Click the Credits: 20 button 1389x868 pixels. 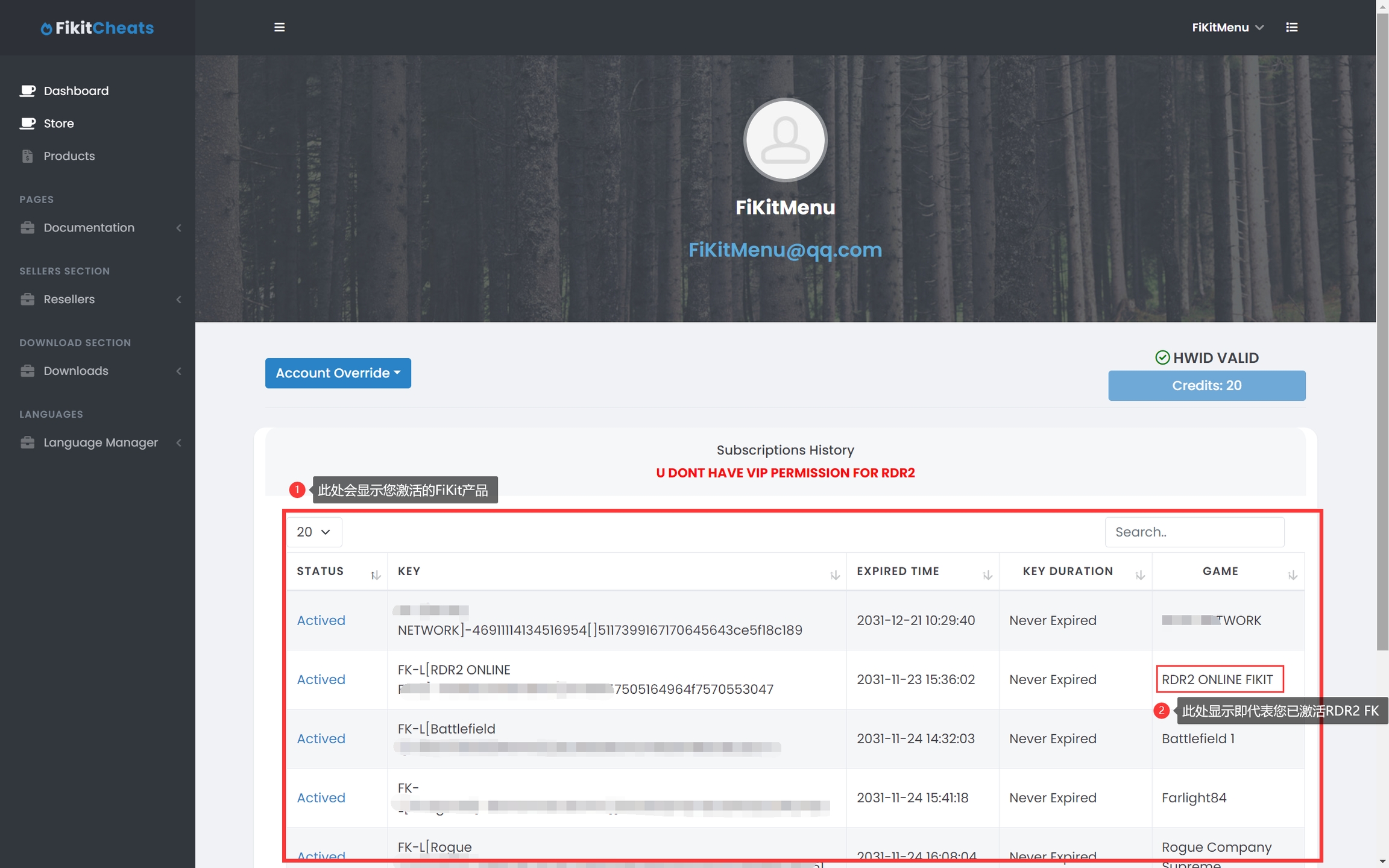click(x=1206, y=386)
